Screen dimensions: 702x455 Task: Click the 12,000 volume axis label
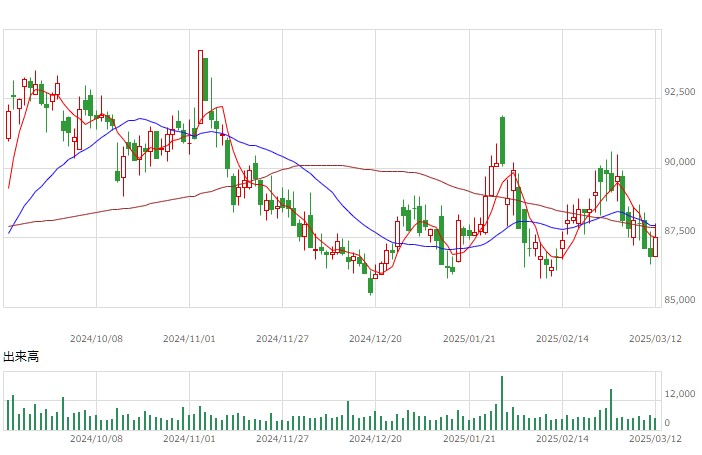click(x=680, y=394)
